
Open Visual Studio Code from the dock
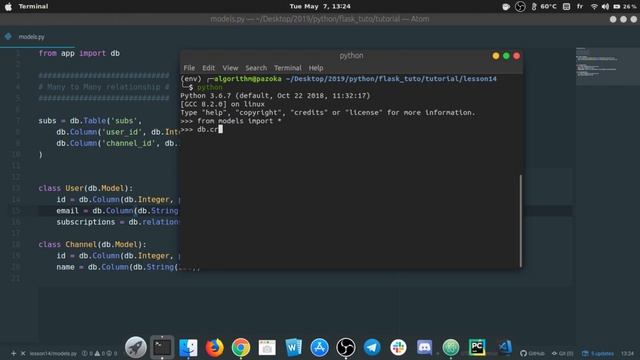tap(504, 348)
